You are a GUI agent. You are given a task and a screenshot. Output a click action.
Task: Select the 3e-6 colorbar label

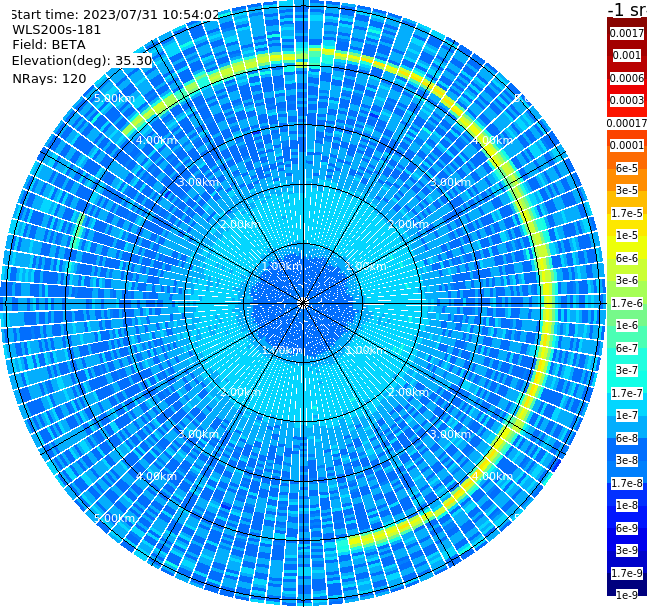point(627,280)
